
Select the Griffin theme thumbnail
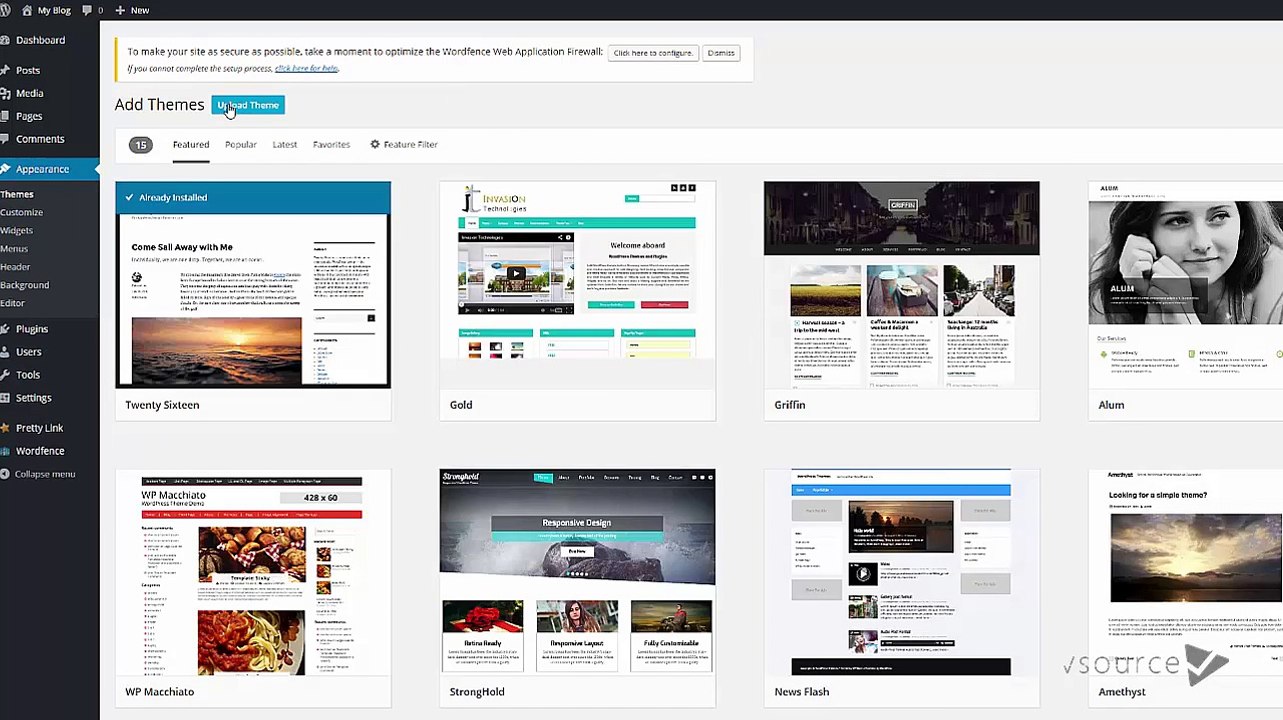tap(902, 285)
